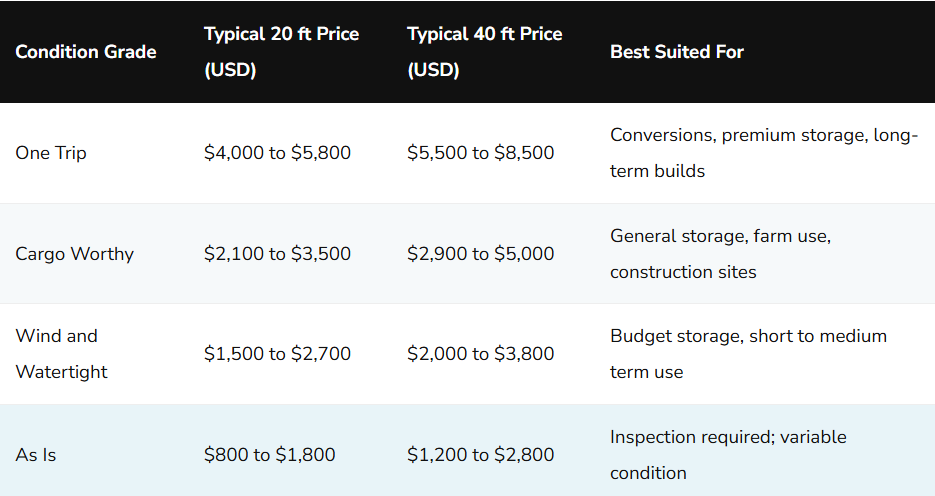
Task: Click the $2,900 to $5,000 price cell
Action: pyautogui.click(x=480, y=254)
